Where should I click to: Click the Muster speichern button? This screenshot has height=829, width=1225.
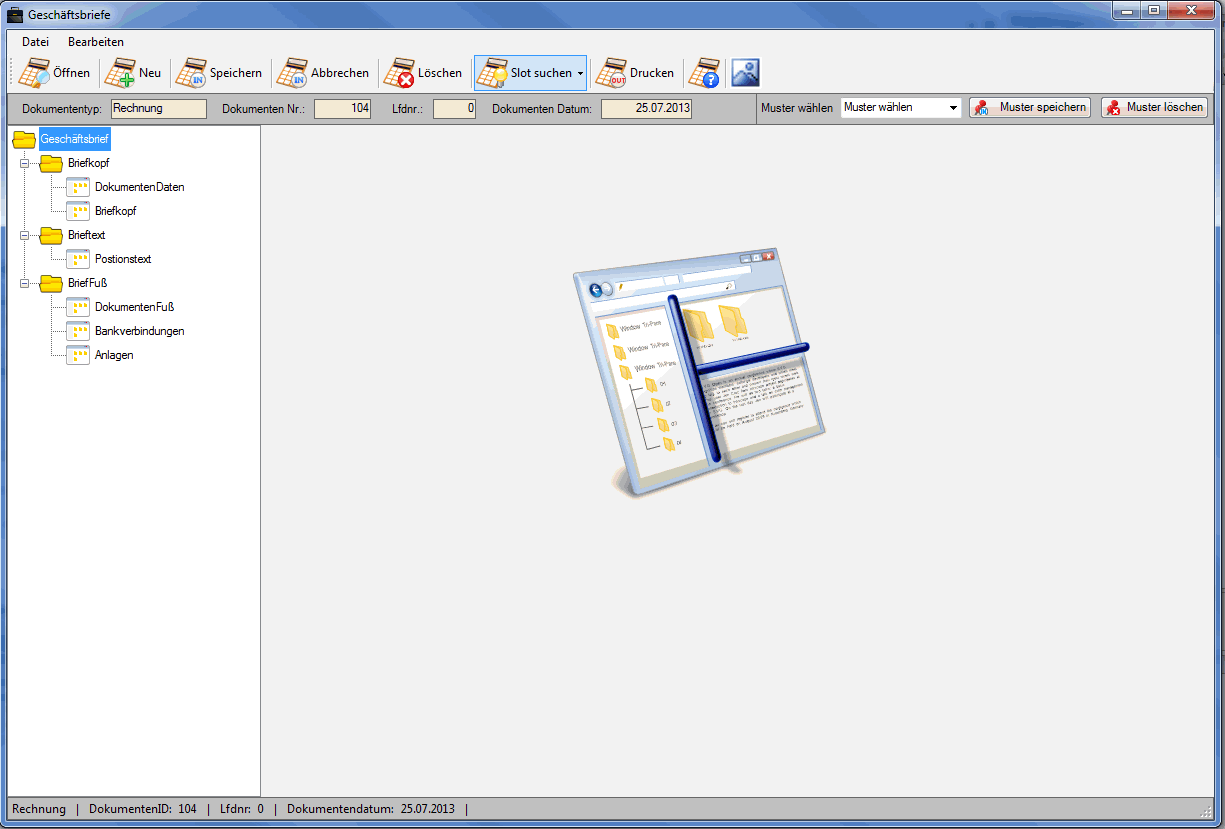coord(1030,108)
